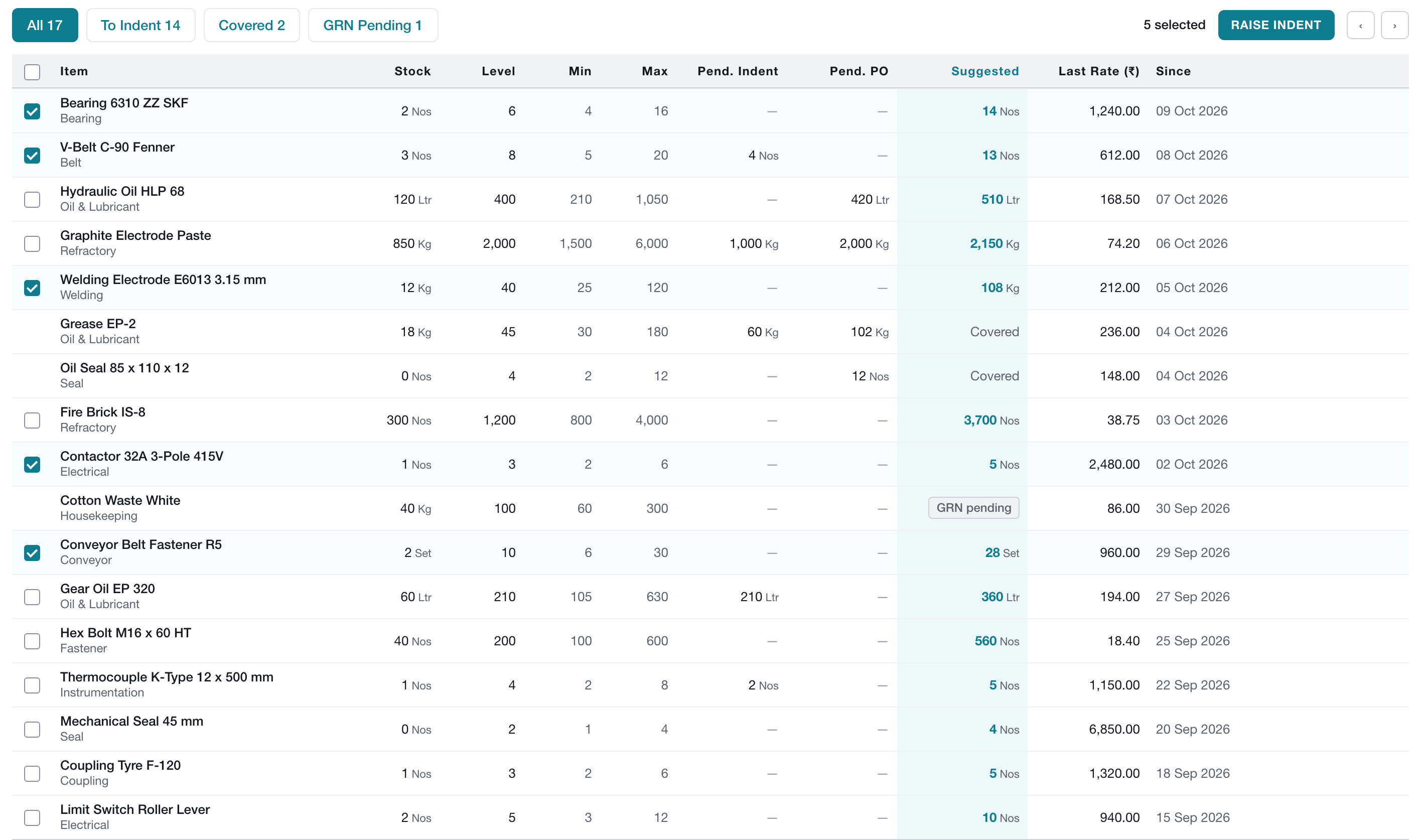Switch to All 17 tab
The image size is (1421, 840).
[x=45, y=26]
